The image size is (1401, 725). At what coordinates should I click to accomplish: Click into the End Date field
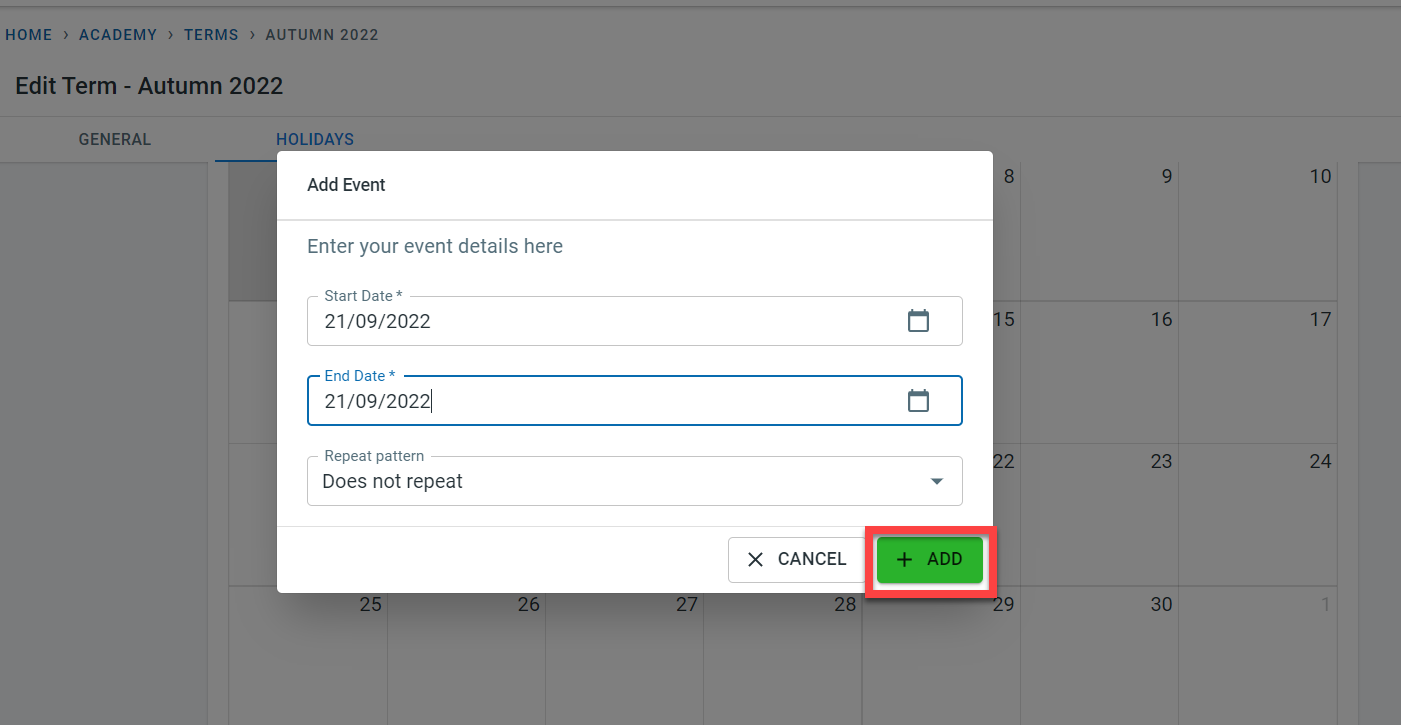(x=600, y=401)
